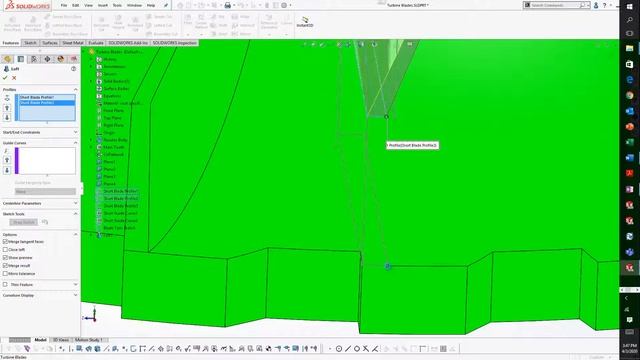Expand Start/End Constraints section
Screen dimensions: 640x360
(76, 132)
